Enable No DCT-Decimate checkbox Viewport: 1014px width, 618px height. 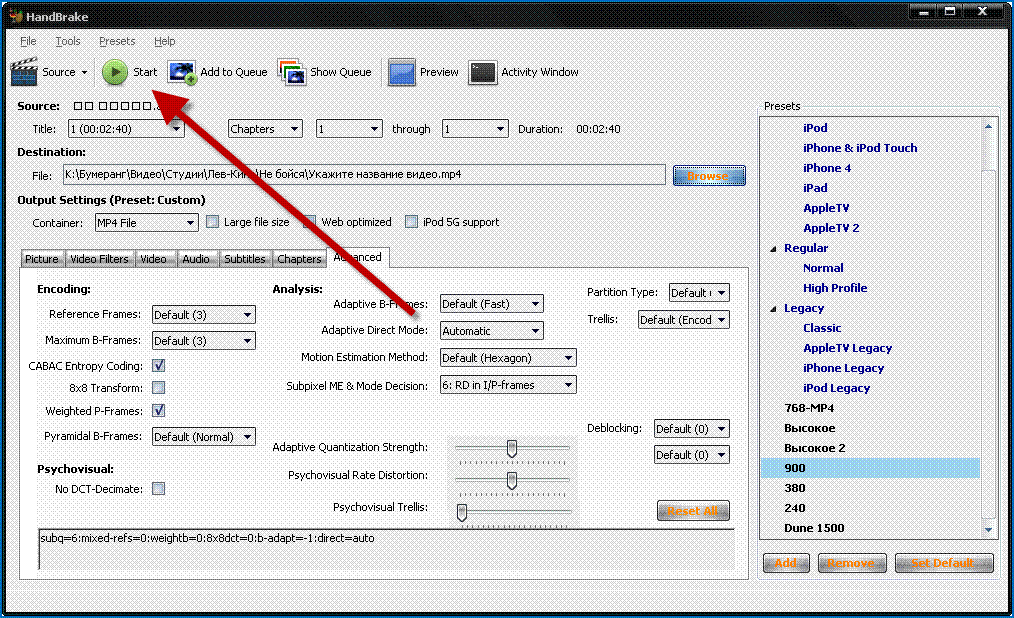pyautogui.click(x=158, y=489)
